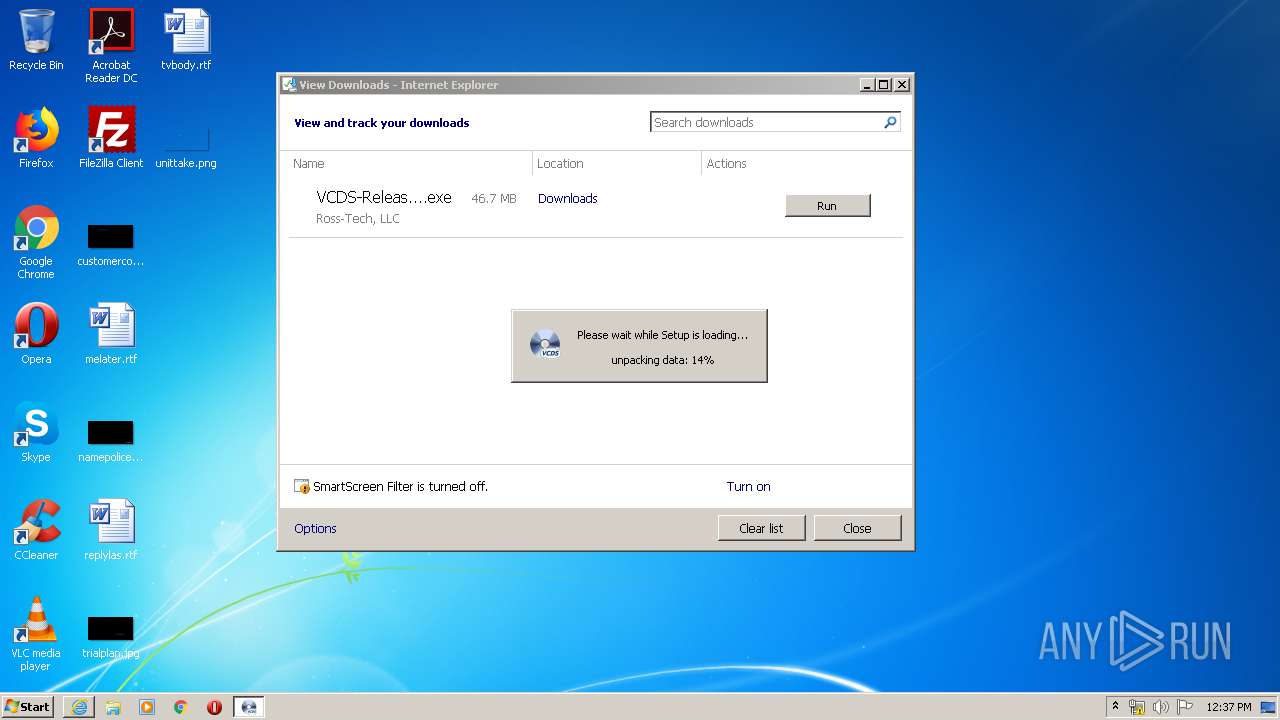Run the VCDS-Release exe download
Screen dimensions: 1280x720
827,206
